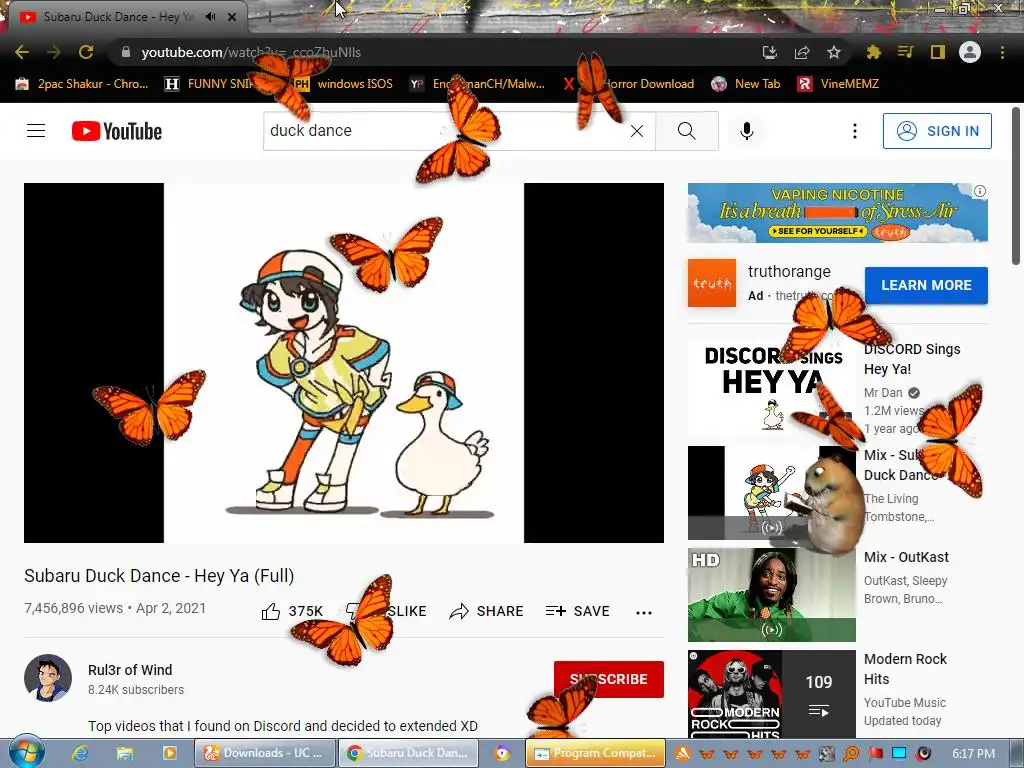Screen dimensions: 1024x768
Task: Click the video title Subaru Duck Dance
Action: pyautogui.click(x=159, y=575)
